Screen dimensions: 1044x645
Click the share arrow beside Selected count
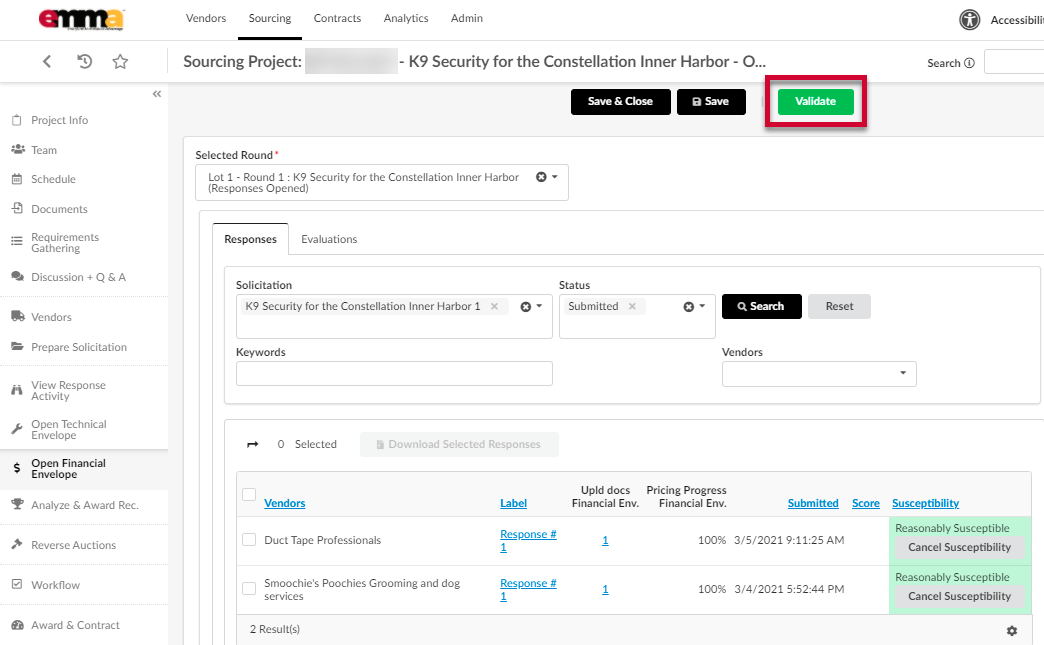point(252,445)
